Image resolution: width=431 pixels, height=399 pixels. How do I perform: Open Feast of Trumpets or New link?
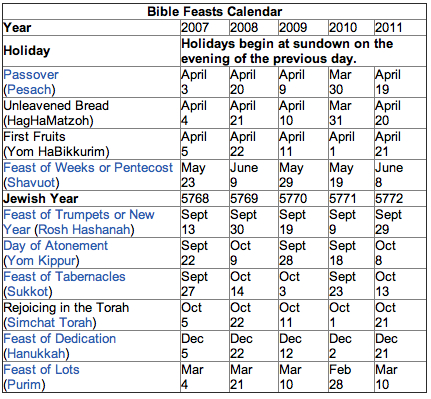coord(79,215)
